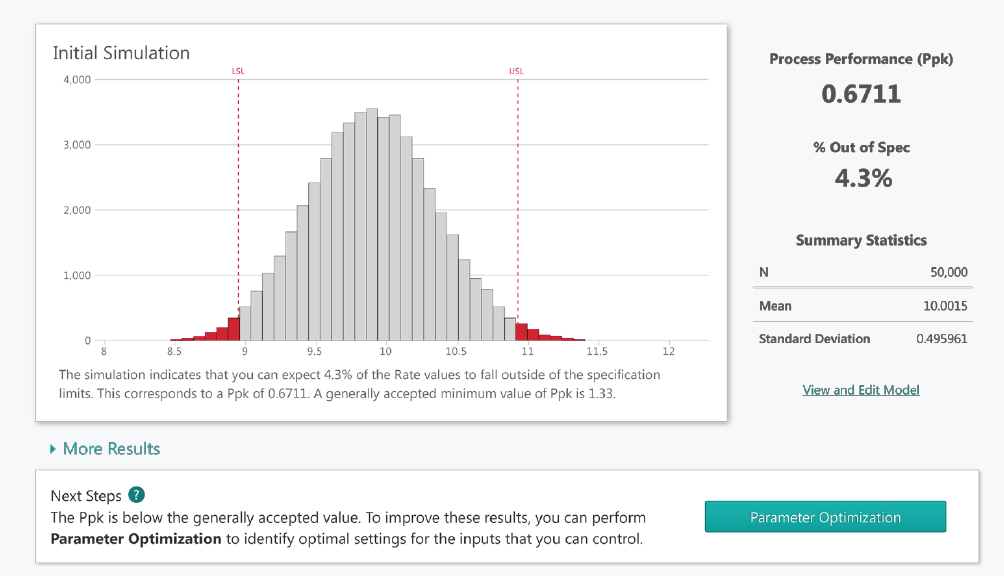The height and width of the screenshot is (576, 1004).
Task: Select the N row value 50,000
Action: (x=948, y=272)
